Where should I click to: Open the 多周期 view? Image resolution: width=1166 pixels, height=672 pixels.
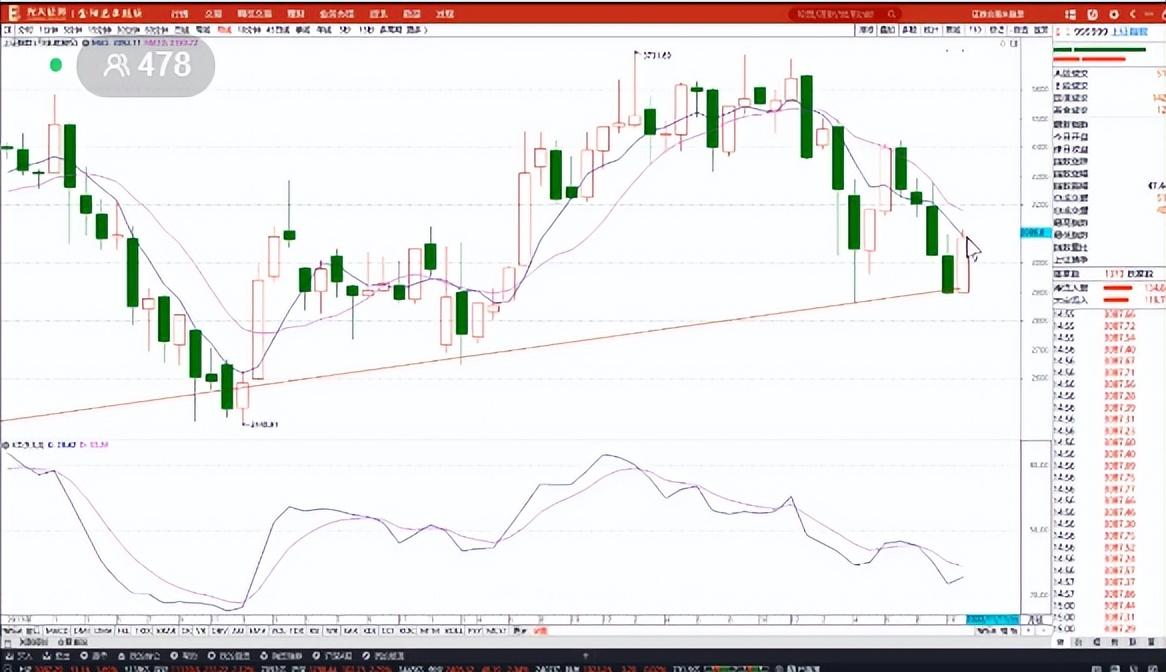[x=390, y=30]
